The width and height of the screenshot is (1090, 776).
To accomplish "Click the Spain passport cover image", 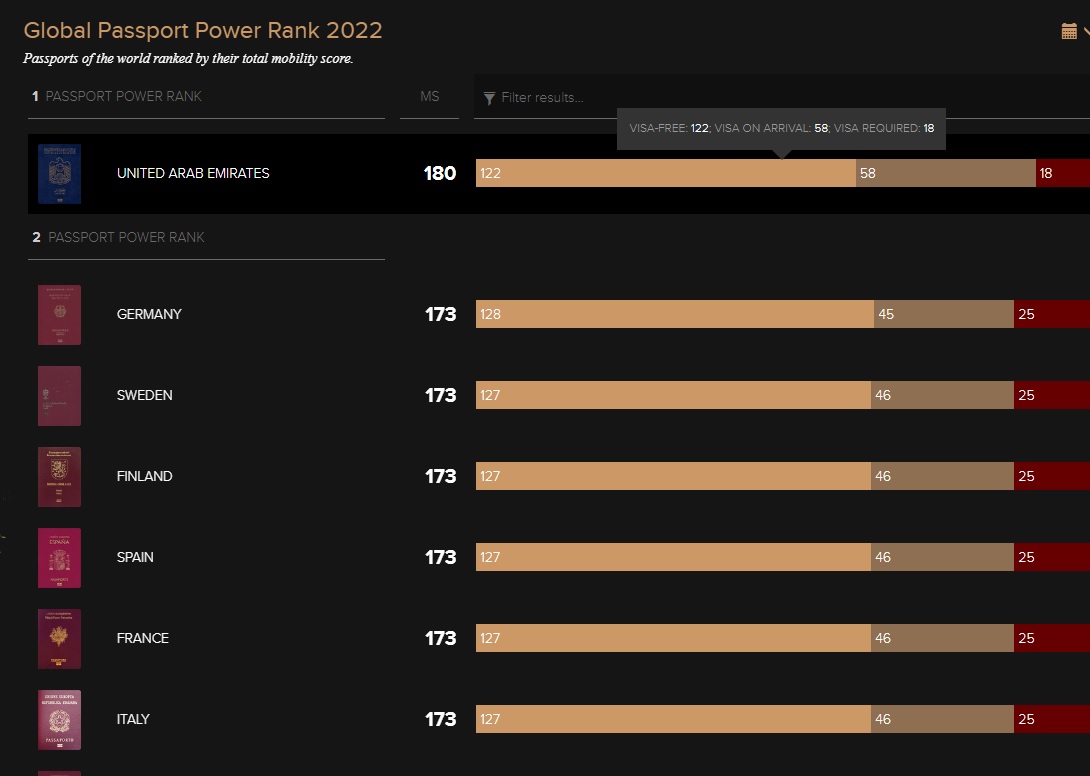I will tap(59, 558).
